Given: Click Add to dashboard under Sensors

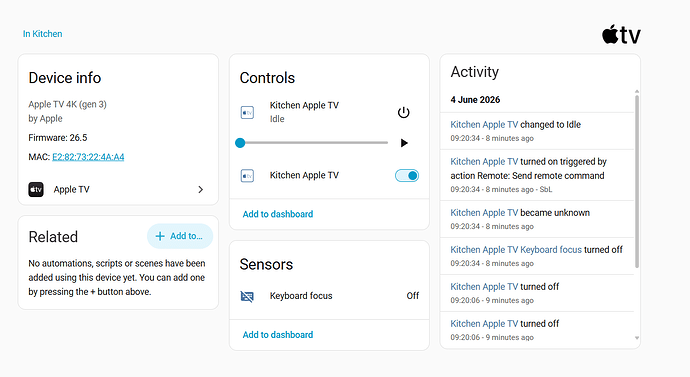Looking at the screenshot, I should point(278,335).
